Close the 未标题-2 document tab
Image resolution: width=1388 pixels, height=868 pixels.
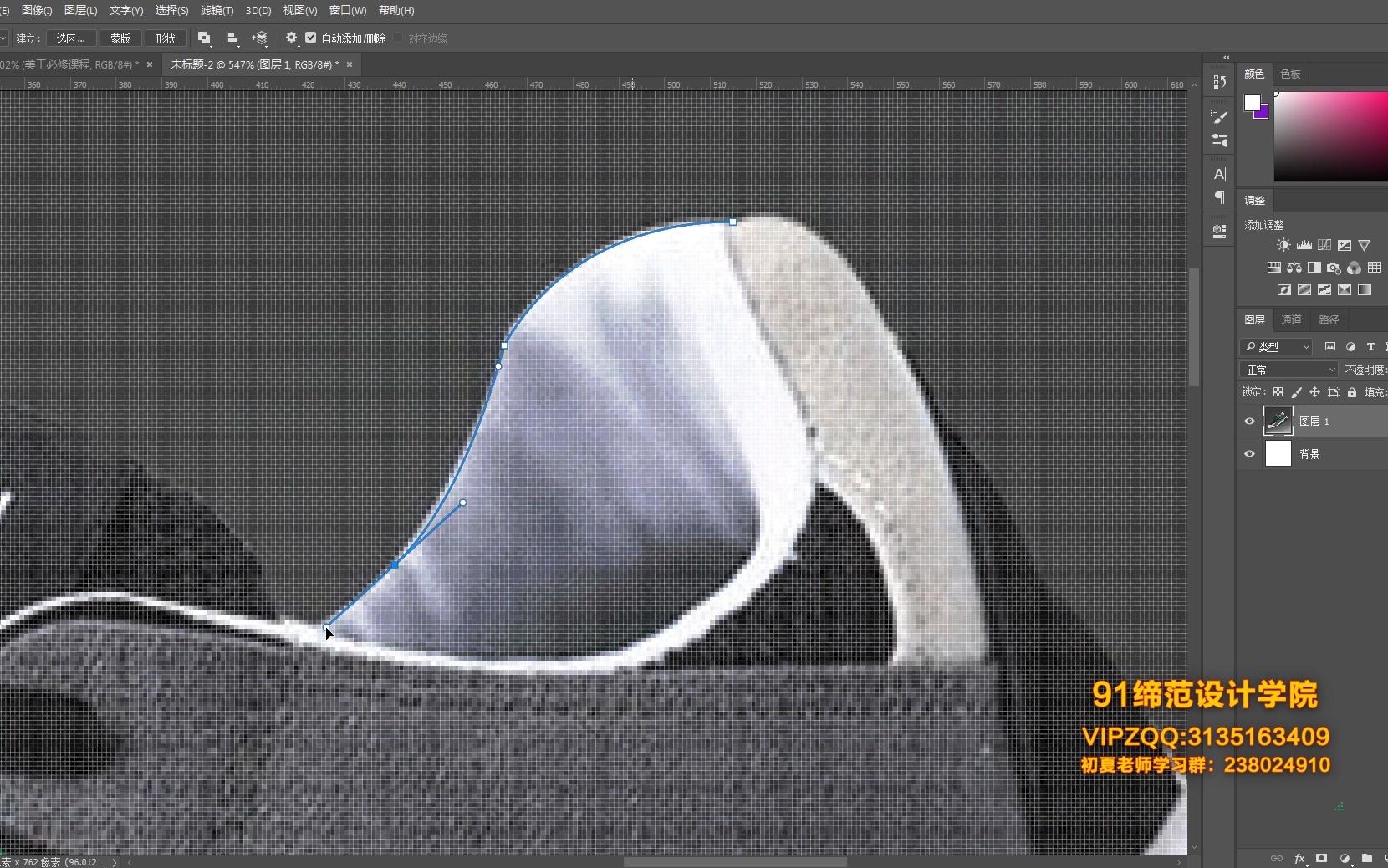pyautogui.click(x=350, y=64)
